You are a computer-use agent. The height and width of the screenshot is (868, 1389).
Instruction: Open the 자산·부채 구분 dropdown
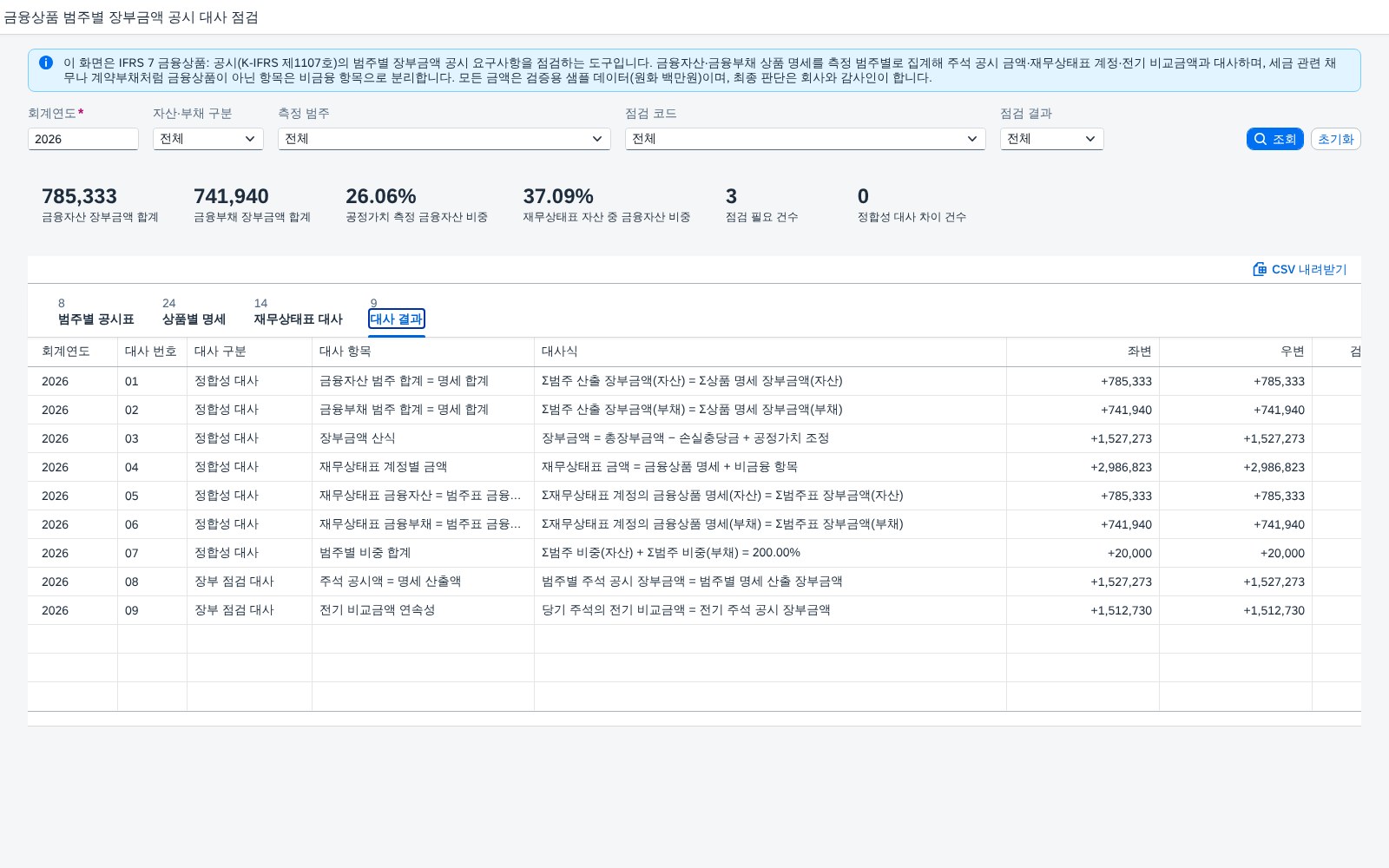click(208, 139)
